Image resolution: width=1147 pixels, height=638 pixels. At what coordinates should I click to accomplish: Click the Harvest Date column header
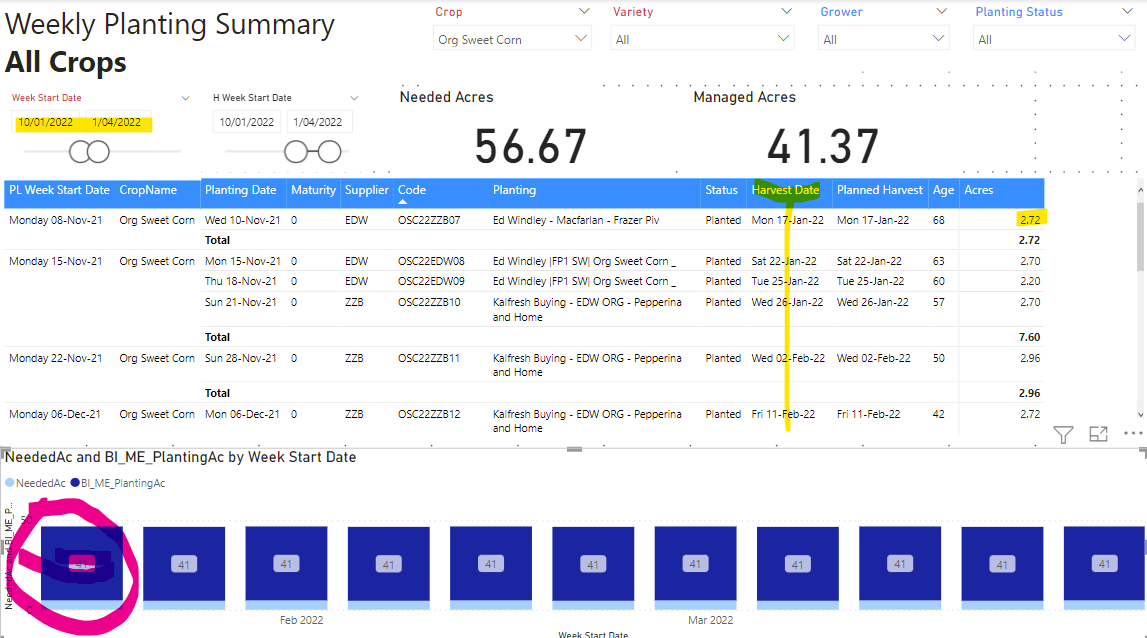coord(786,190)
